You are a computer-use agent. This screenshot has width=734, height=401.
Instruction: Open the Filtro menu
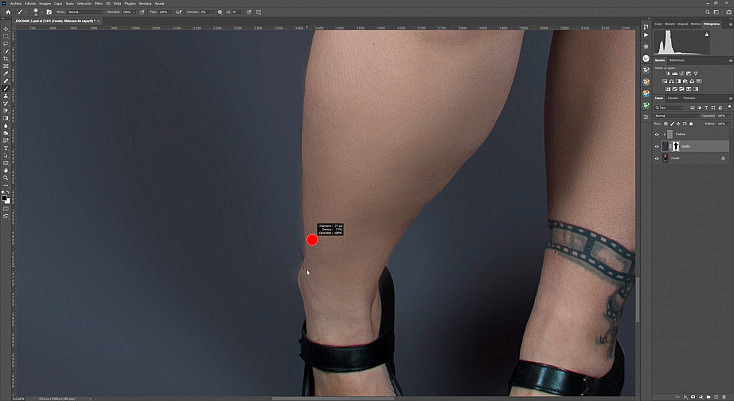click(x=99, y=3)
